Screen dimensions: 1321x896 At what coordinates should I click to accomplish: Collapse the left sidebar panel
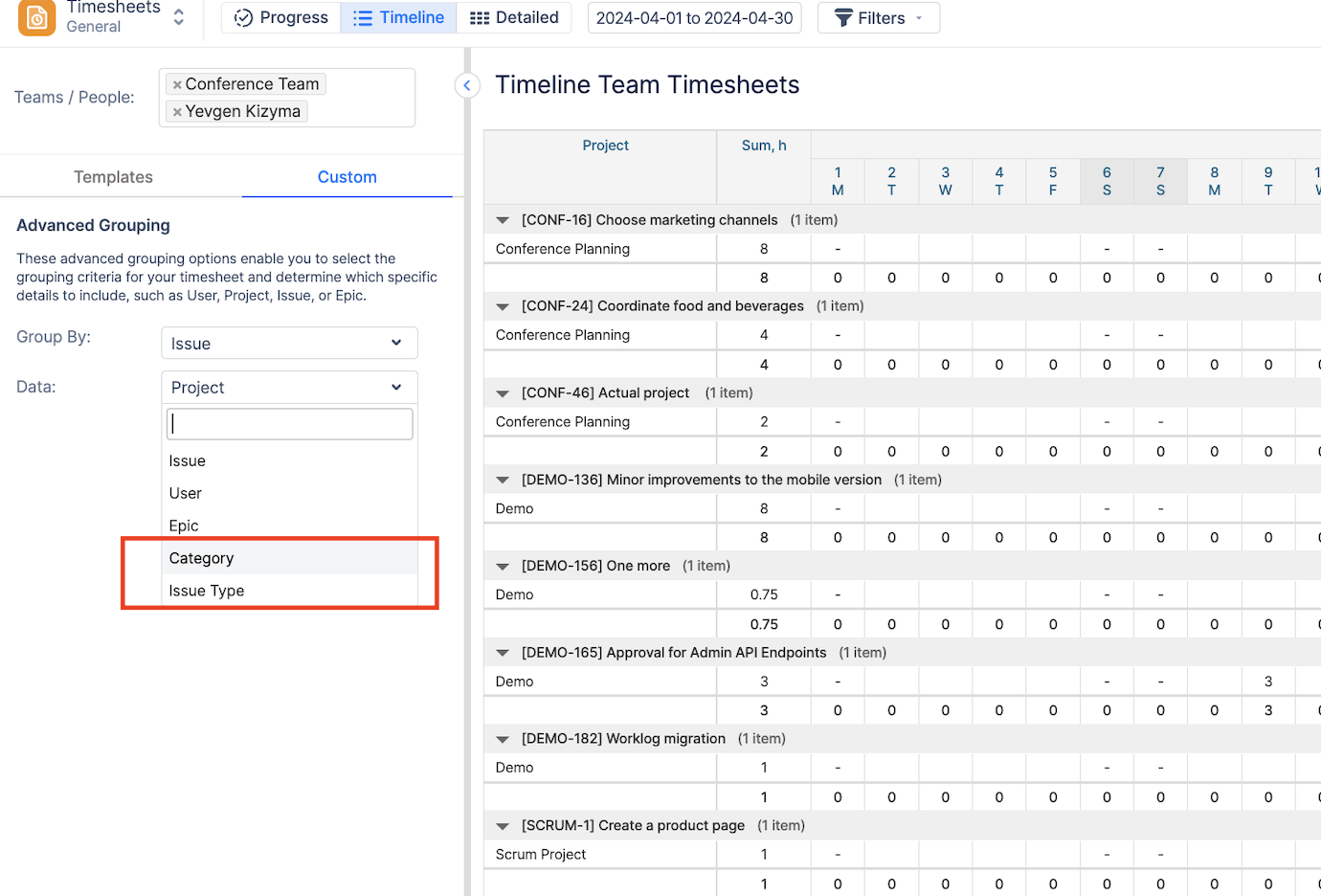tap(466, 85)
